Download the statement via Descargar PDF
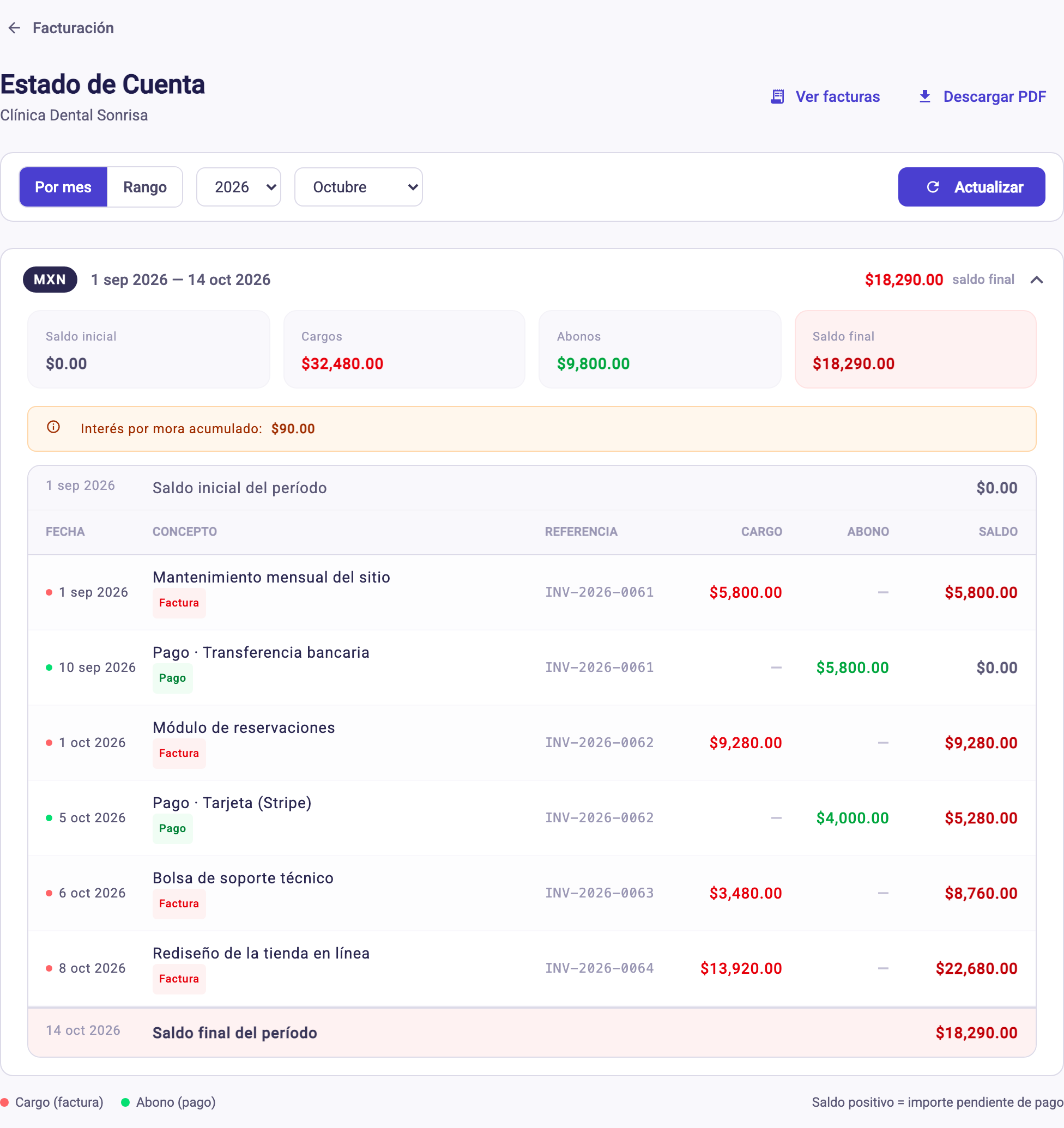This screenshot has width=1064, height=1128. click(982, 96)
